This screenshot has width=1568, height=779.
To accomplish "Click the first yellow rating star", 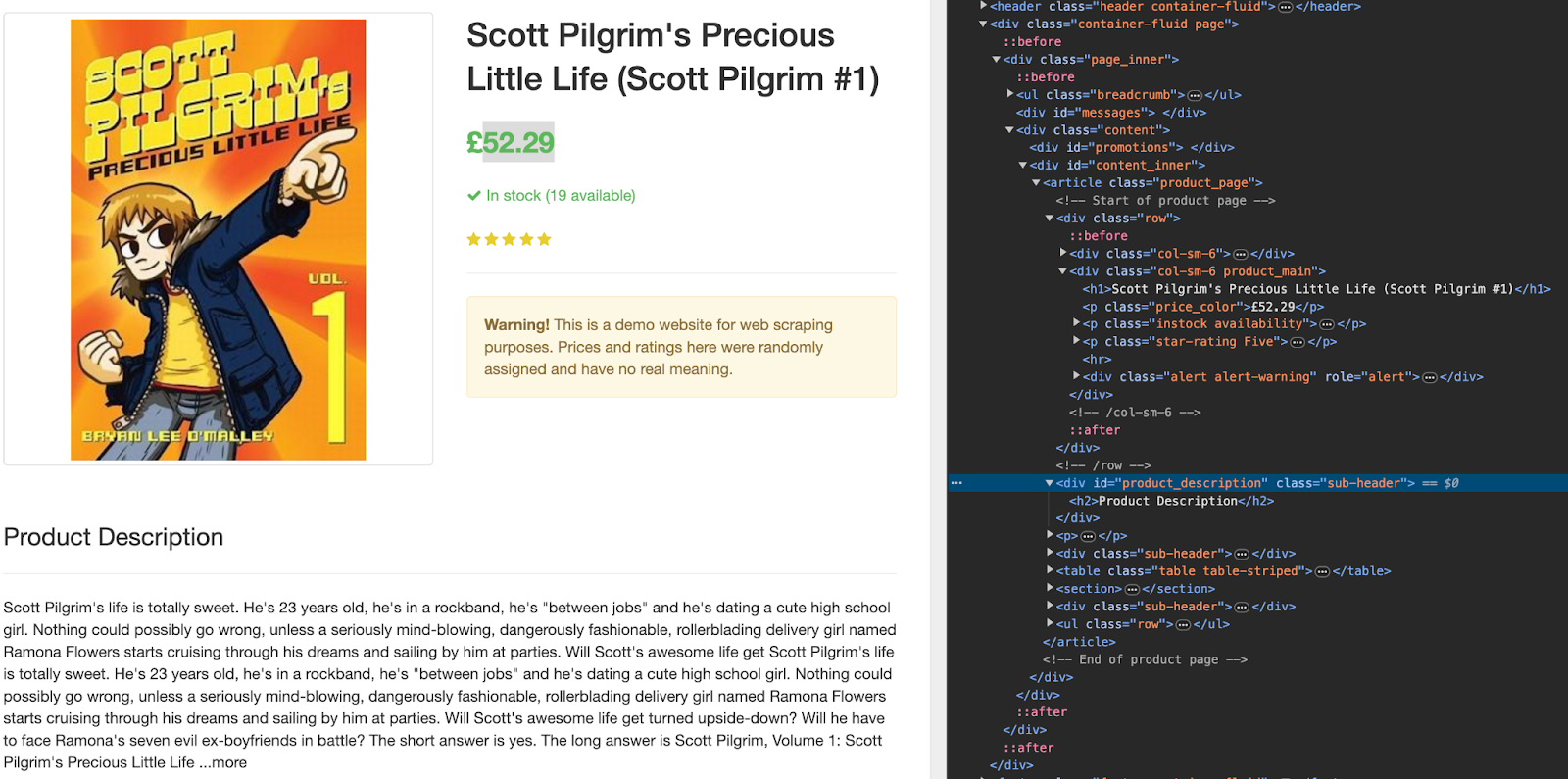I will (x=474, y=239).
